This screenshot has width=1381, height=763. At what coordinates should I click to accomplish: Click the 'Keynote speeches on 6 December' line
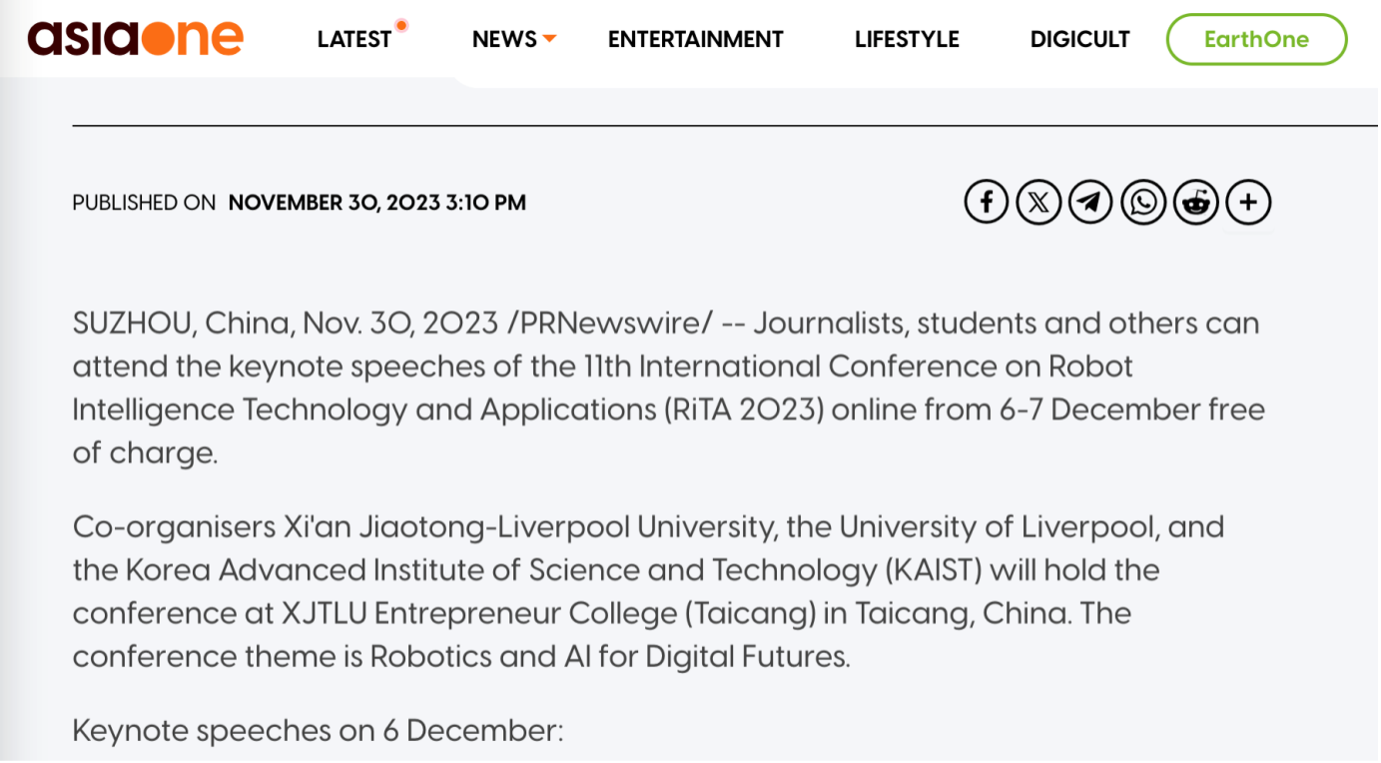click(x=318, y=731)
